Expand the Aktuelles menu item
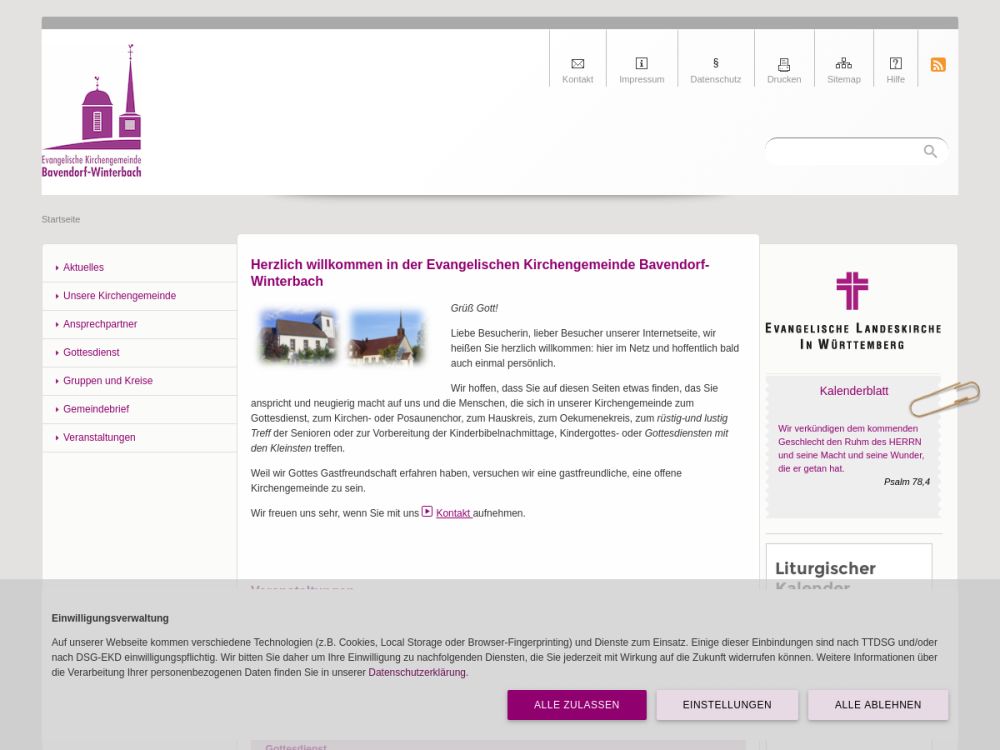 (x=83, y=268)
